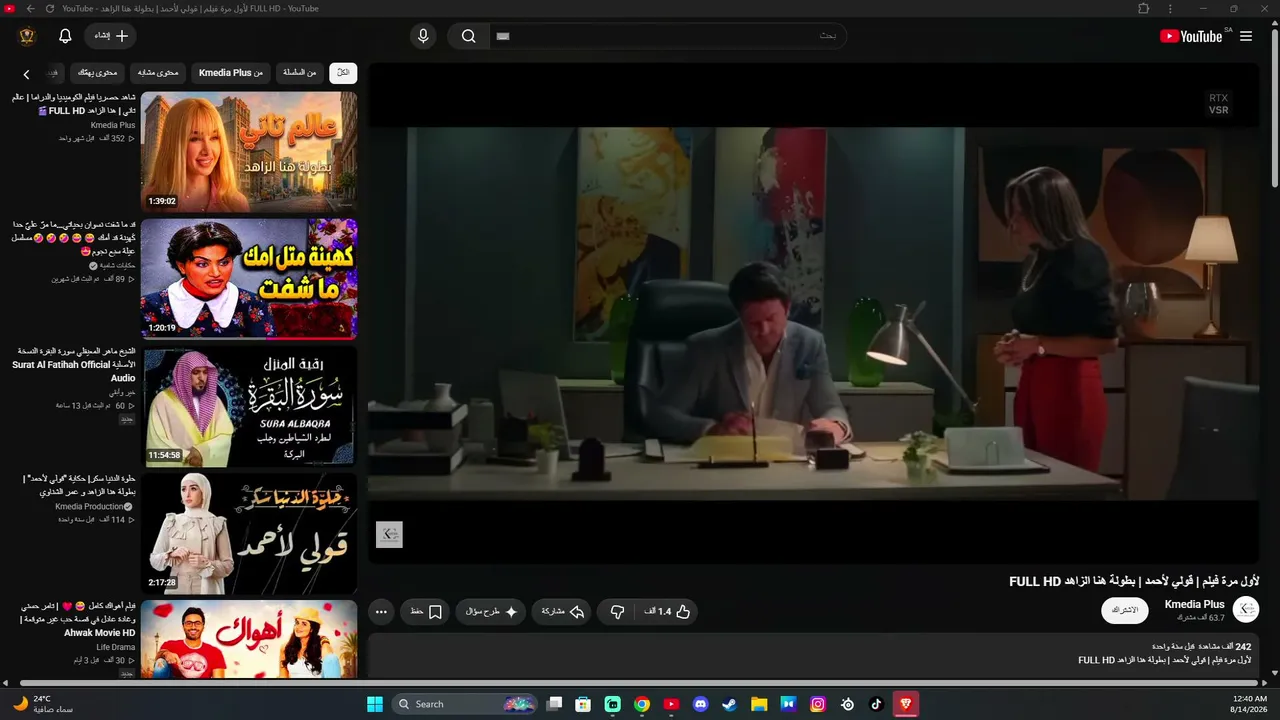The height and width of the screenshot is (720, 1280).
Task: Open the Sura Albaqra video thumbnail
Action: (249, 406)
